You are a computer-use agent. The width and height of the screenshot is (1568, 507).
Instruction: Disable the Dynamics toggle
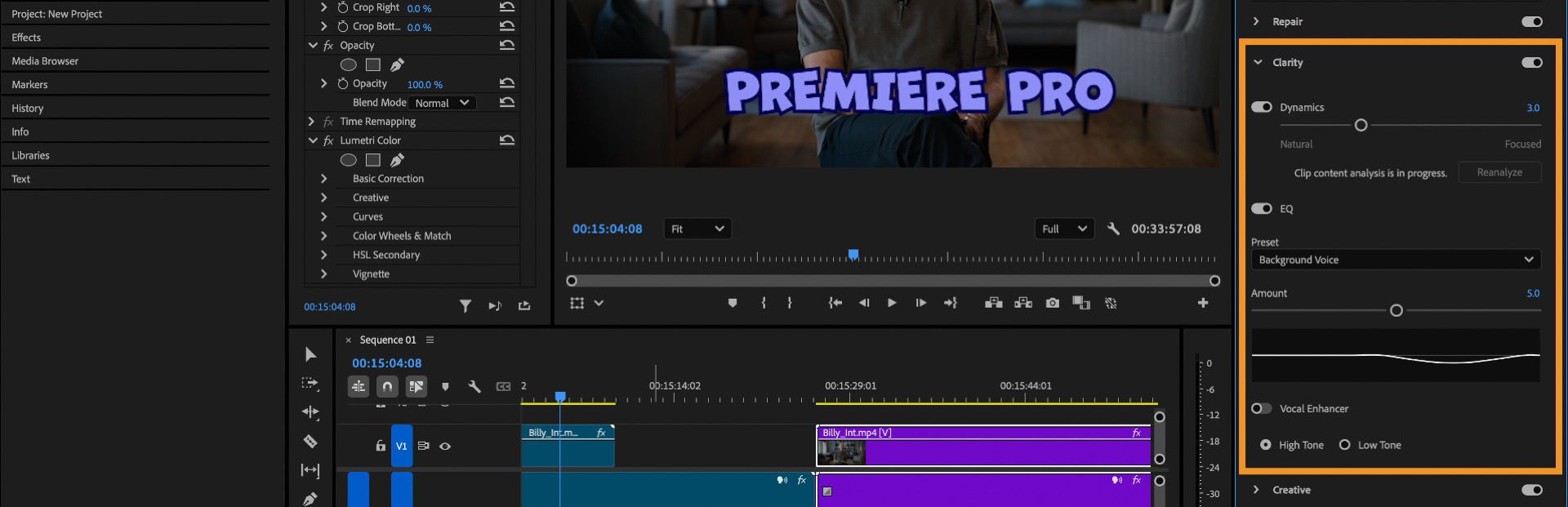[x=1262, y=107]
